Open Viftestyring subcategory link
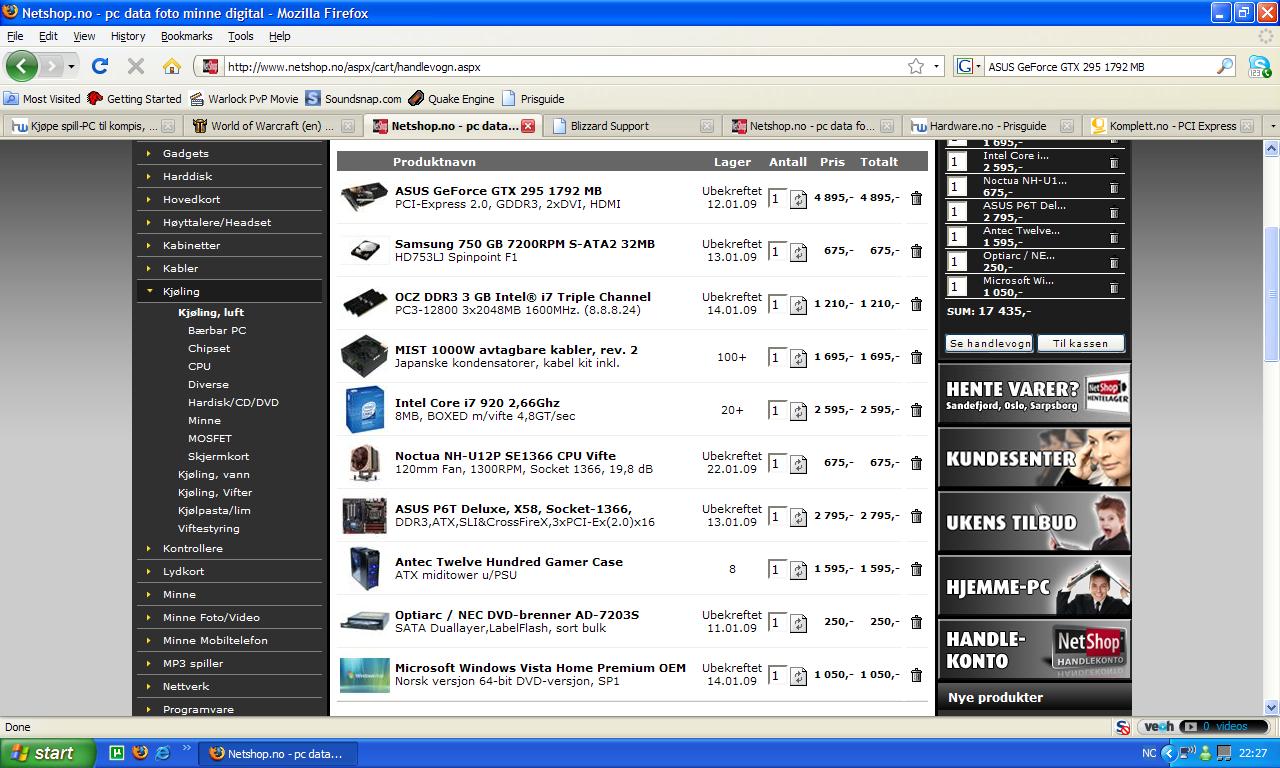This screenshot has height=768, width=1280. point(209,528)
